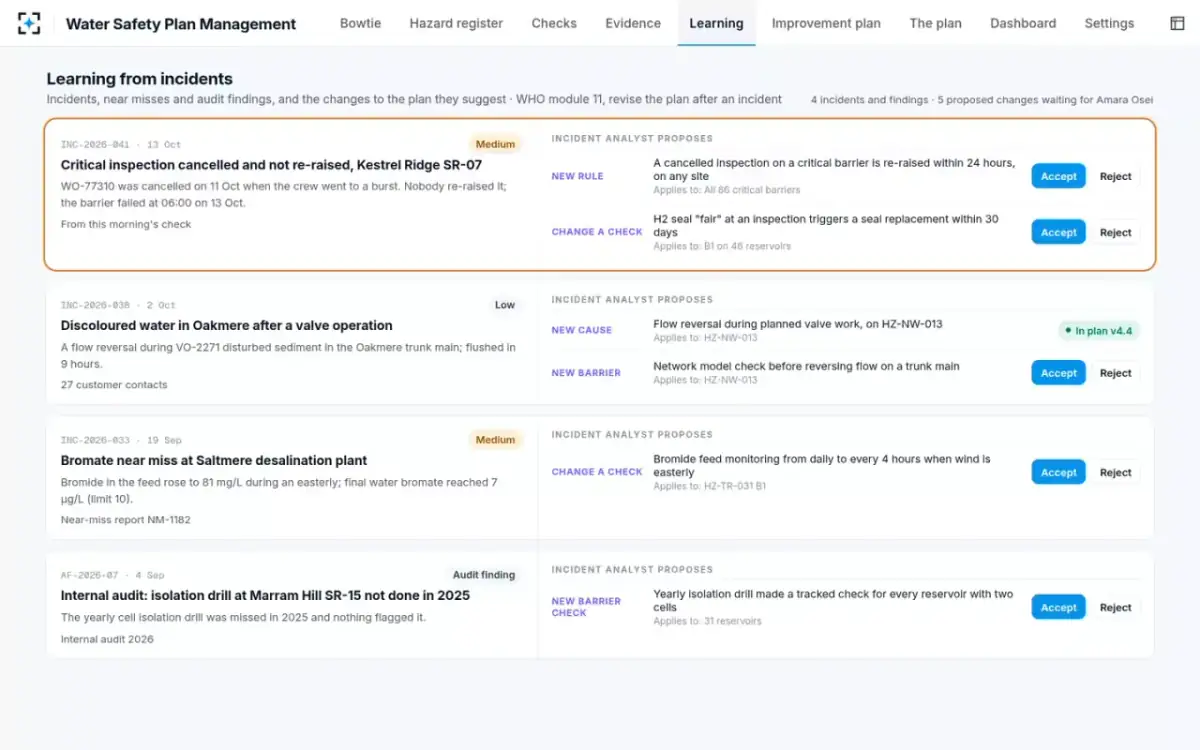Image resolution: width=1200 pixels, height=750 pixels.
Task: Select Discoloured water in Oakmere incident
Action: coord(226,326)
